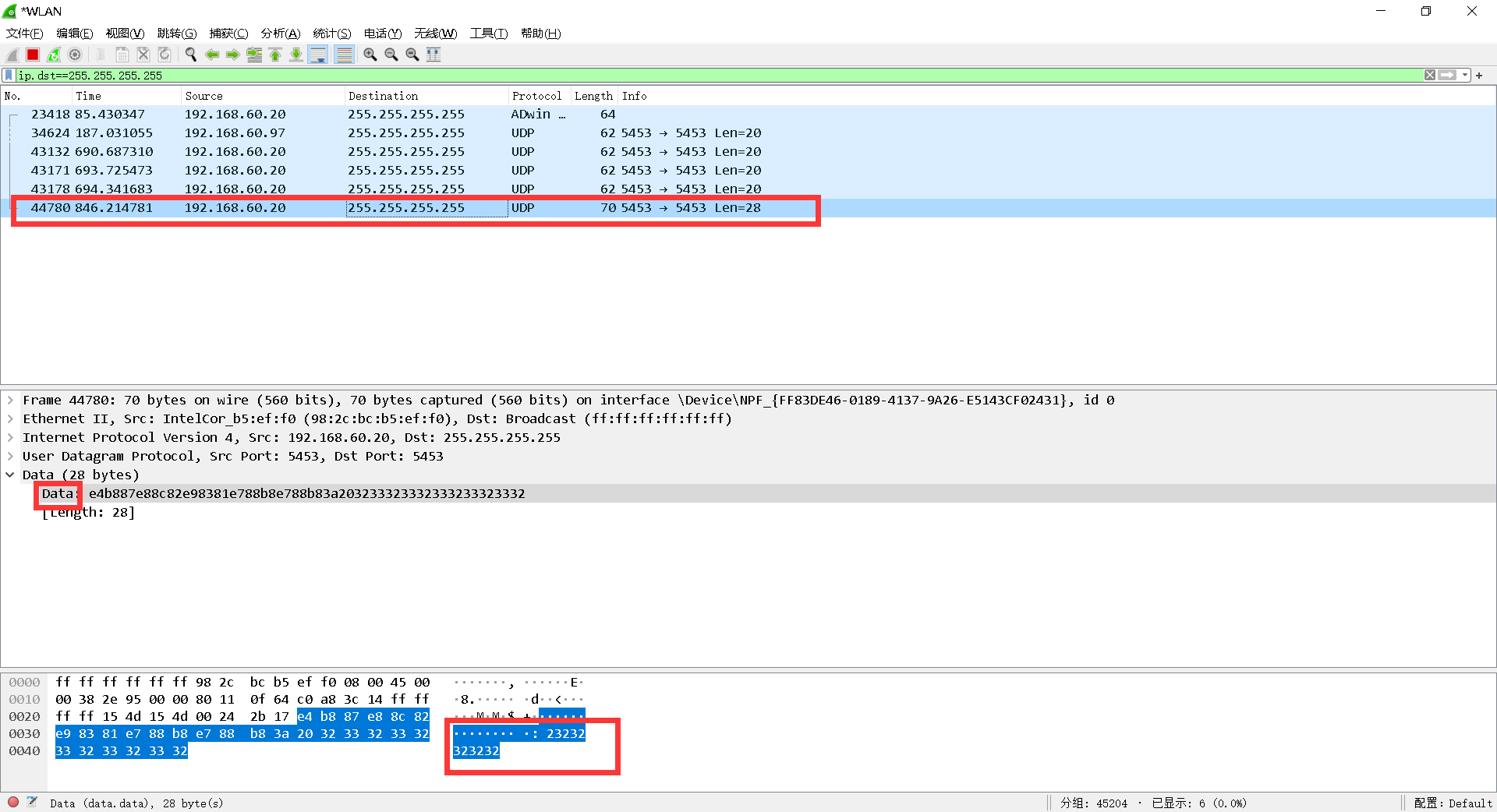
Task: Open the 工具(T) menu
Action: click(x=488, y=34)
